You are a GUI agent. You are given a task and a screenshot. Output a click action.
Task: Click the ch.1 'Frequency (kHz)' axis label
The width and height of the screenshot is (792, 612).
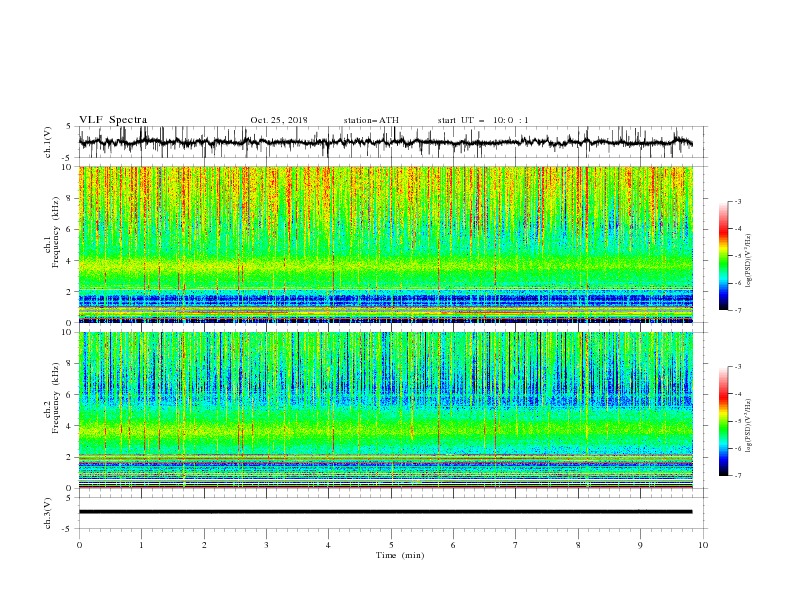(x=56, y=232)
